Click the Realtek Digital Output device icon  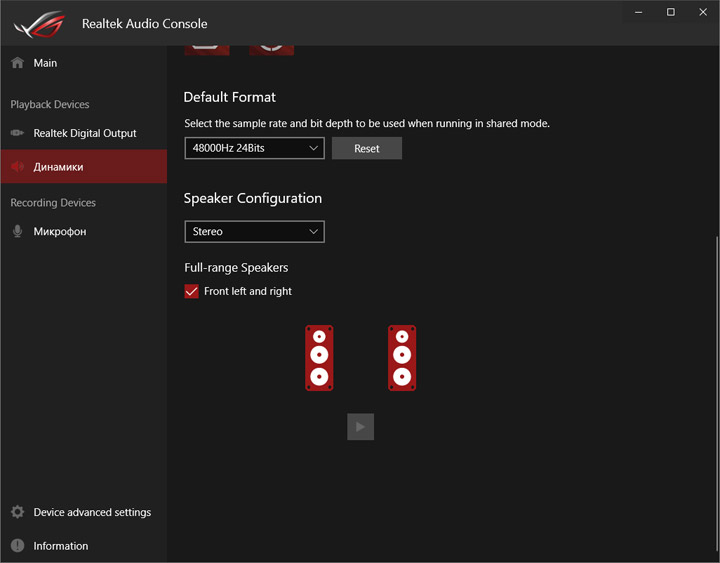click(17, 133)
